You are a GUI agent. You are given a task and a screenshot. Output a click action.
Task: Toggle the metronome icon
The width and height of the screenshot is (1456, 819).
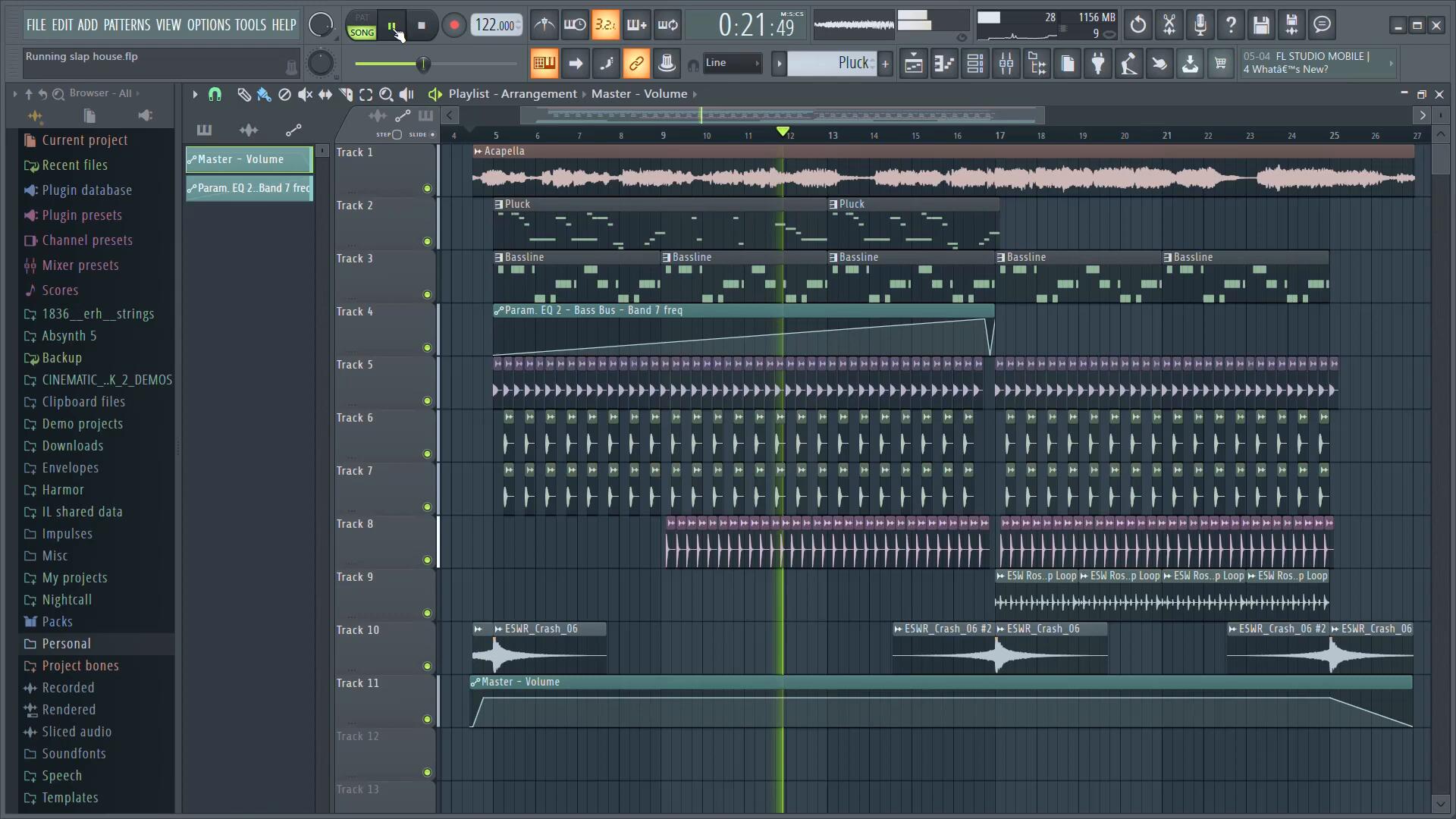[x=544, y=25]
